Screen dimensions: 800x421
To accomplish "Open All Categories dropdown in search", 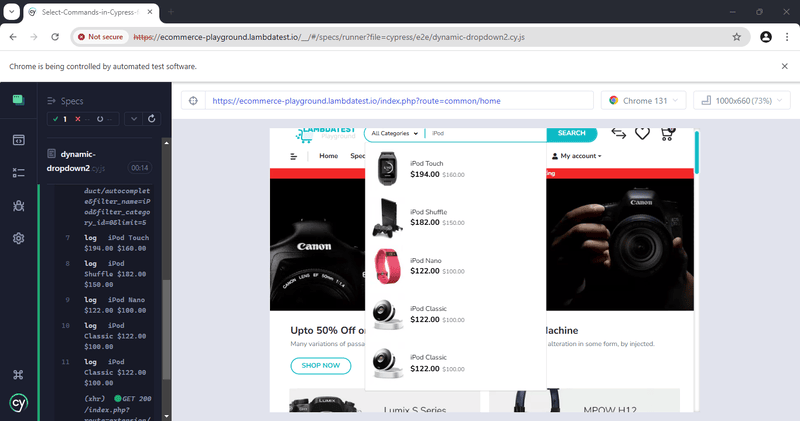I will pyautogui.click(x=394, y=133).
